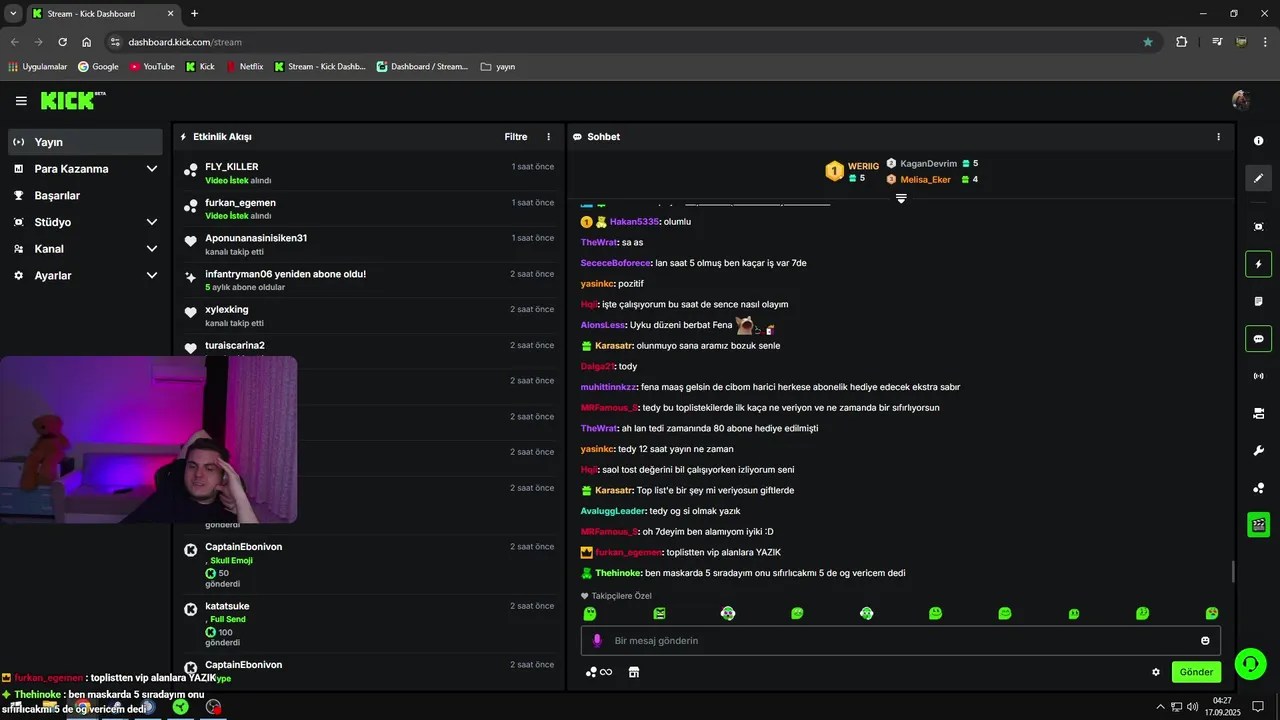The image size is (1280, 720).
Task: Click the Kicks infinity balance icon below chat
Action: pyautogui.click(x=599, y=672)
